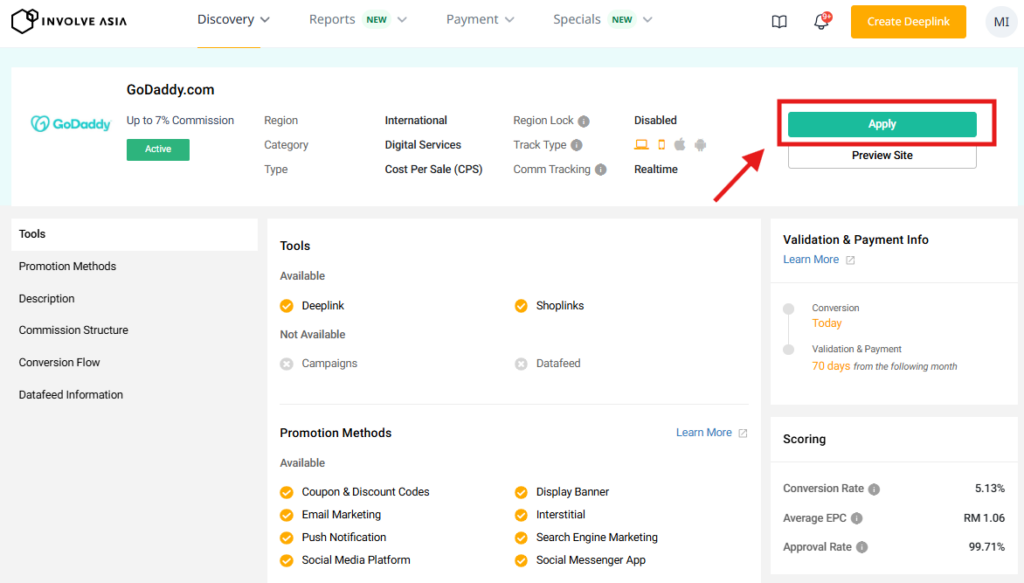Expand the Payment dropdown menu
Screen dimensions: 1024x583
(480, 20)
